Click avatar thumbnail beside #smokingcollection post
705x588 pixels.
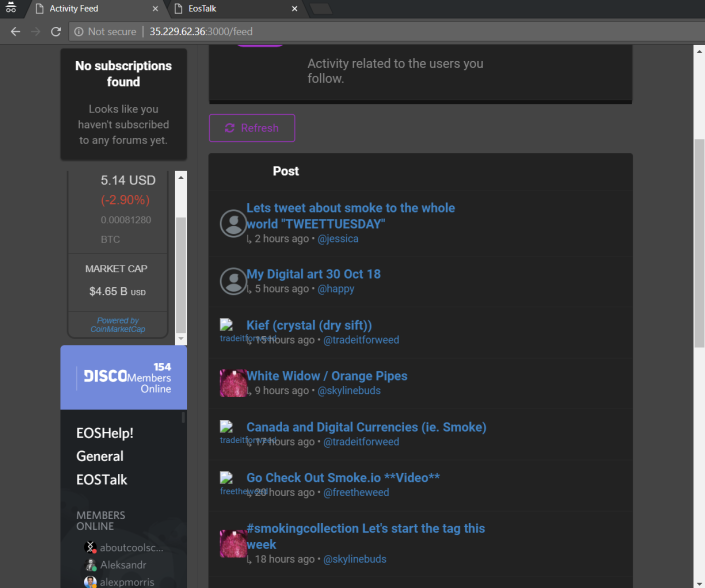233,543
